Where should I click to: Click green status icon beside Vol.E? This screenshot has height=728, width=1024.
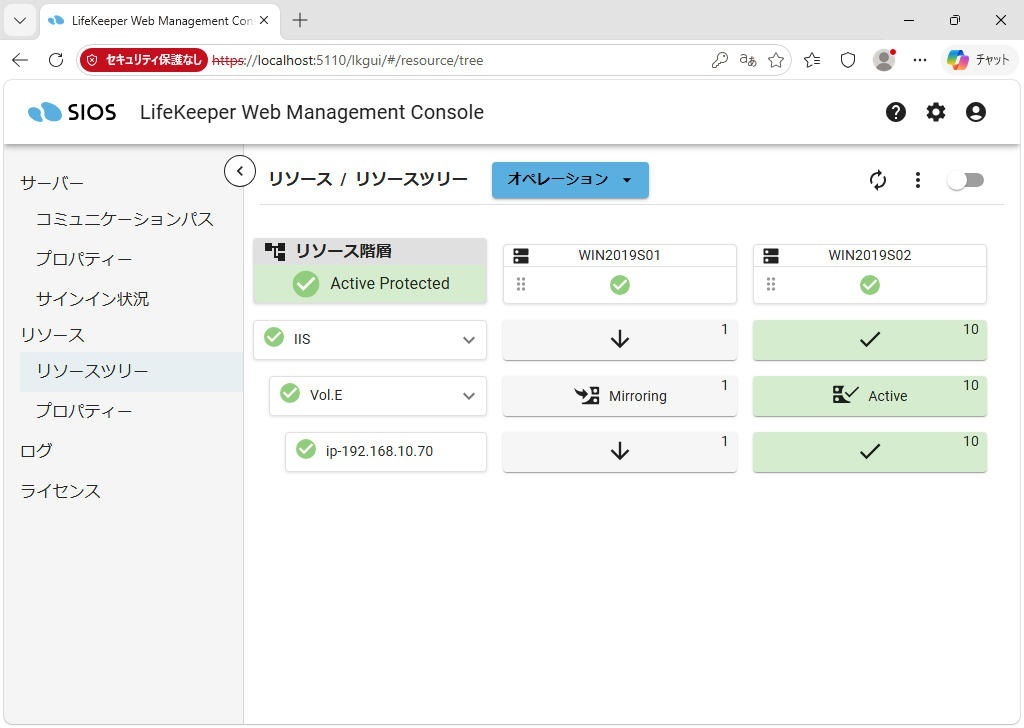(x=290, y=394)
